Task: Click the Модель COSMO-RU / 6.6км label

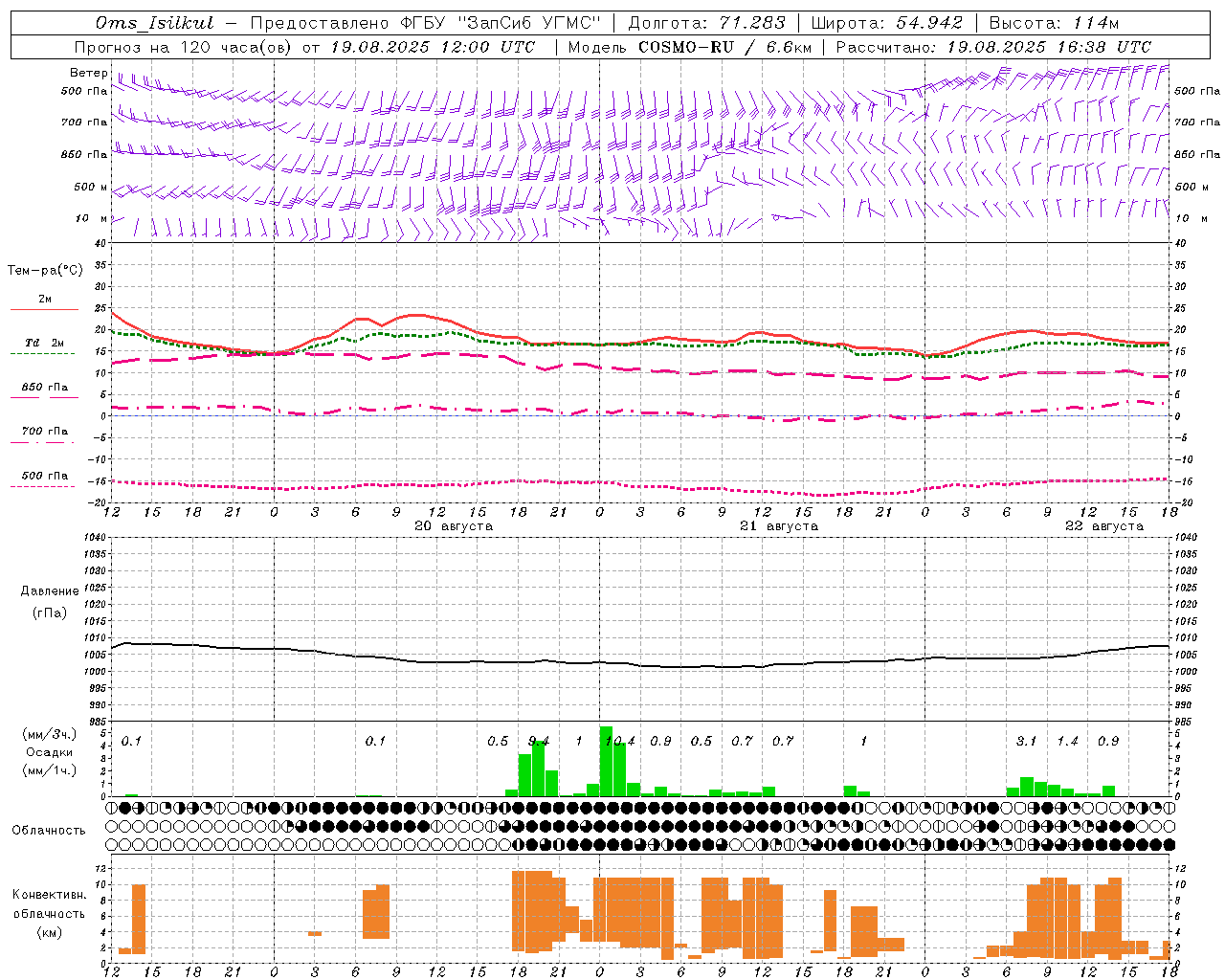Action: [690, 47]
